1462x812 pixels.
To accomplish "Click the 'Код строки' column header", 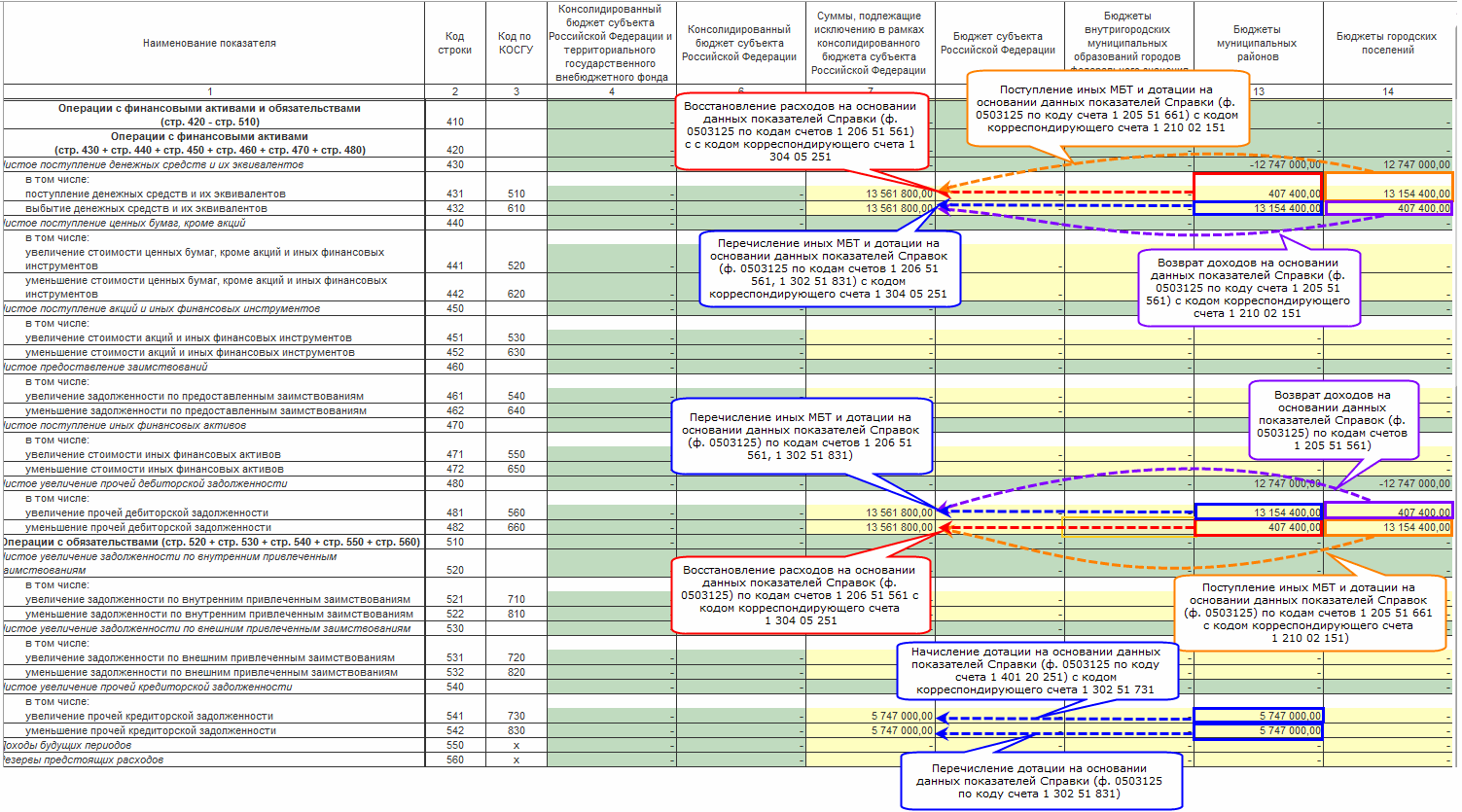I will click(x=454, y=43).
